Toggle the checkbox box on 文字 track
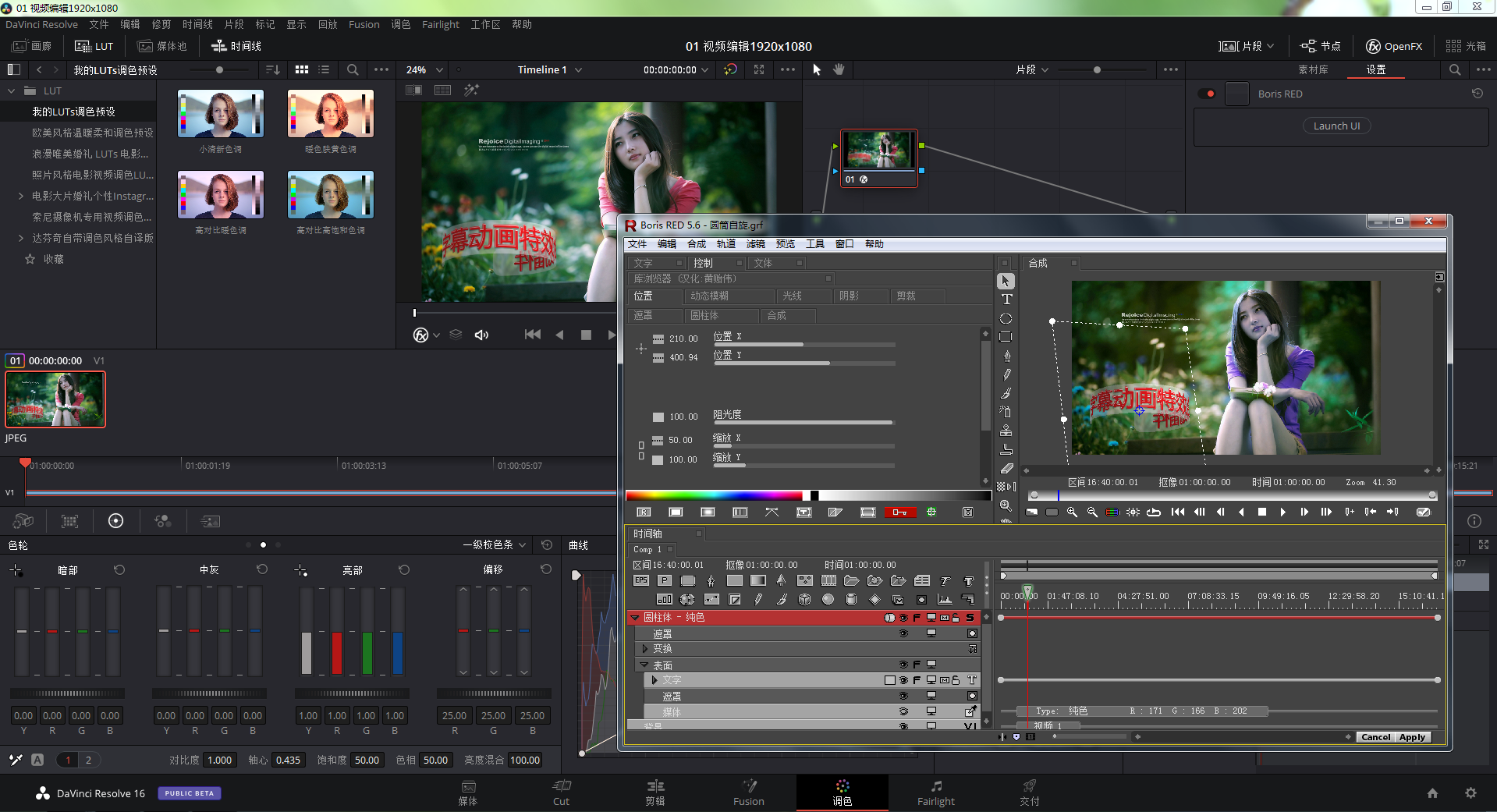 [x=889, y=680]
